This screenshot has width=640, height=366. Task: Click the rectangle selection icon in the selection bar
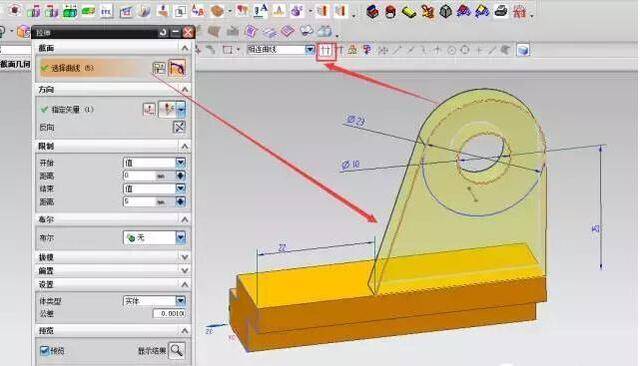tap(227, 50)
